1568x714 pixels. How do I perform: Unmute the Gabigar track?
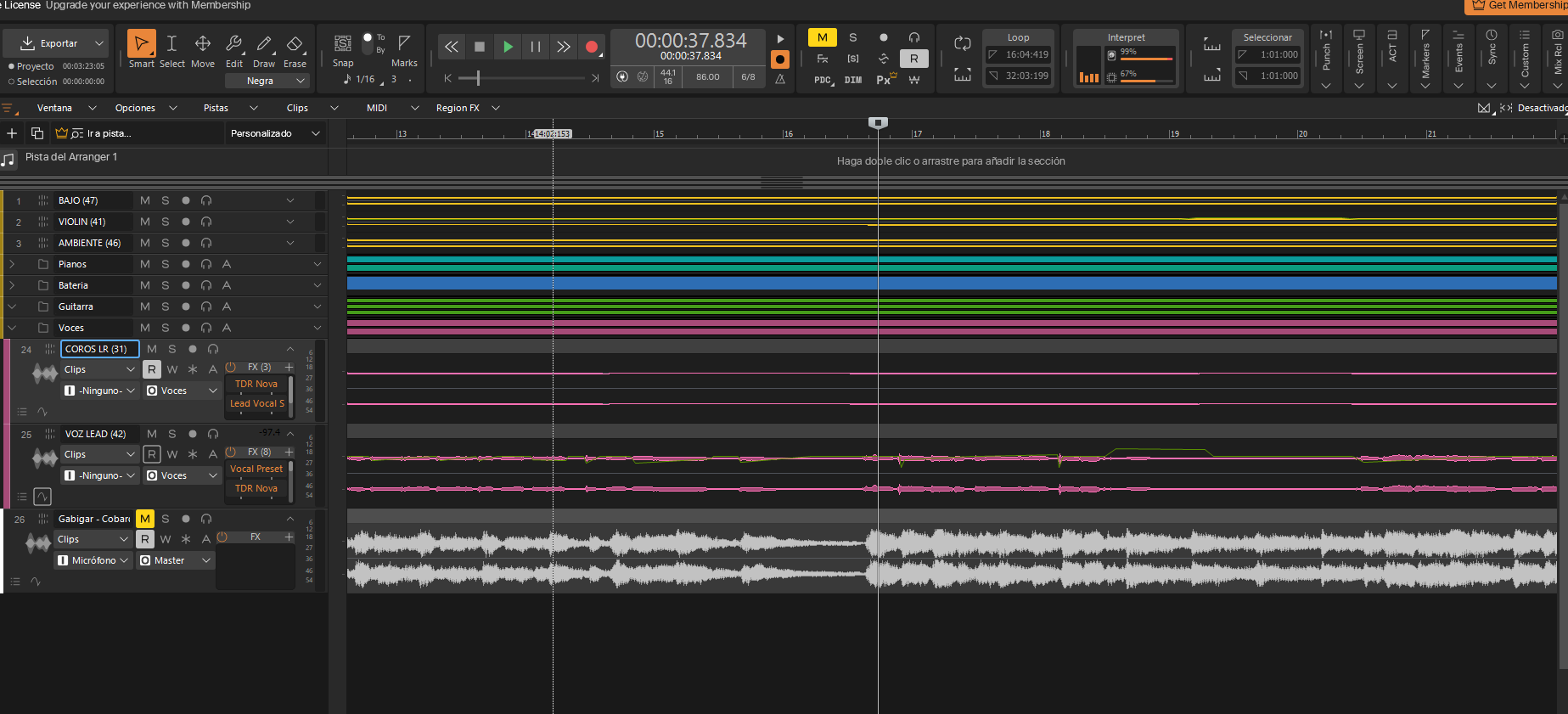click(145, 519)
